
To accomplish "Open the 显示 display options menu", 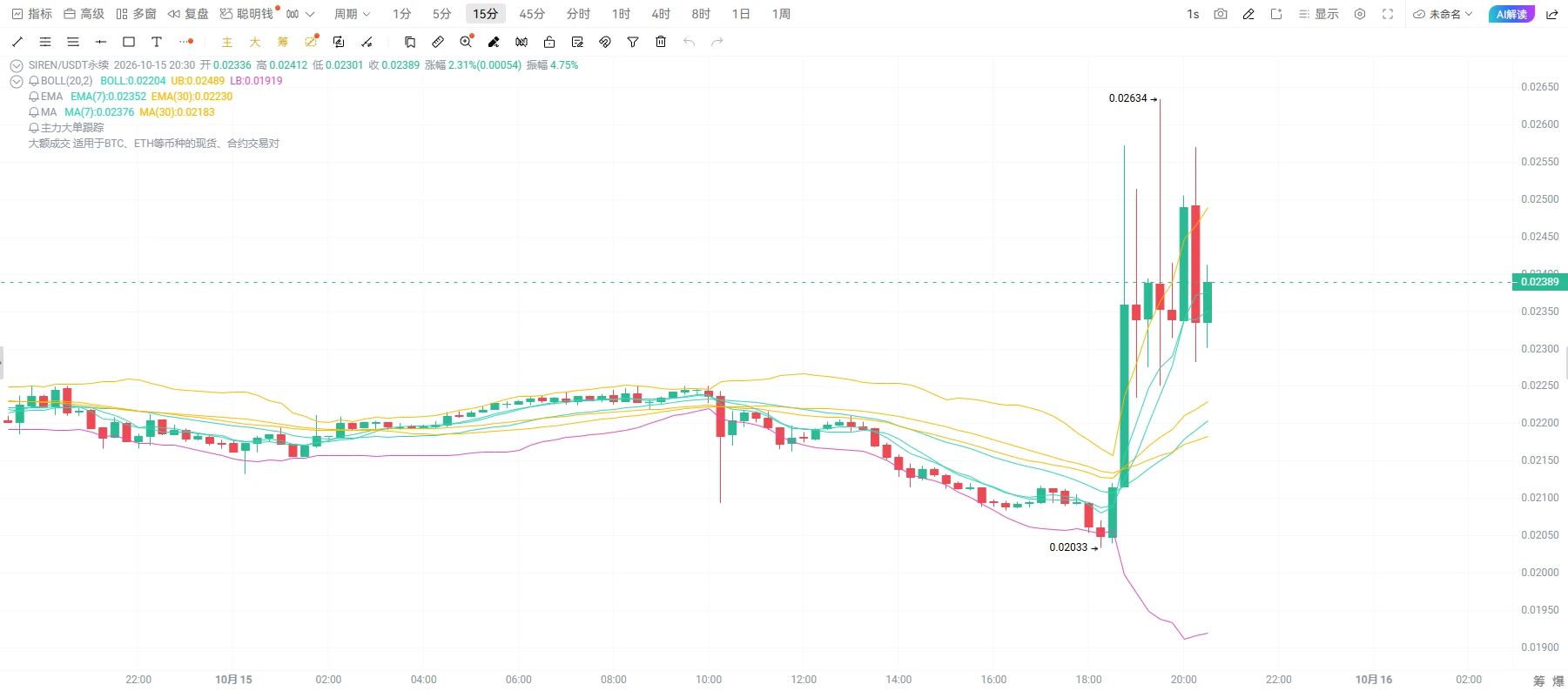I will point(1318,14).
